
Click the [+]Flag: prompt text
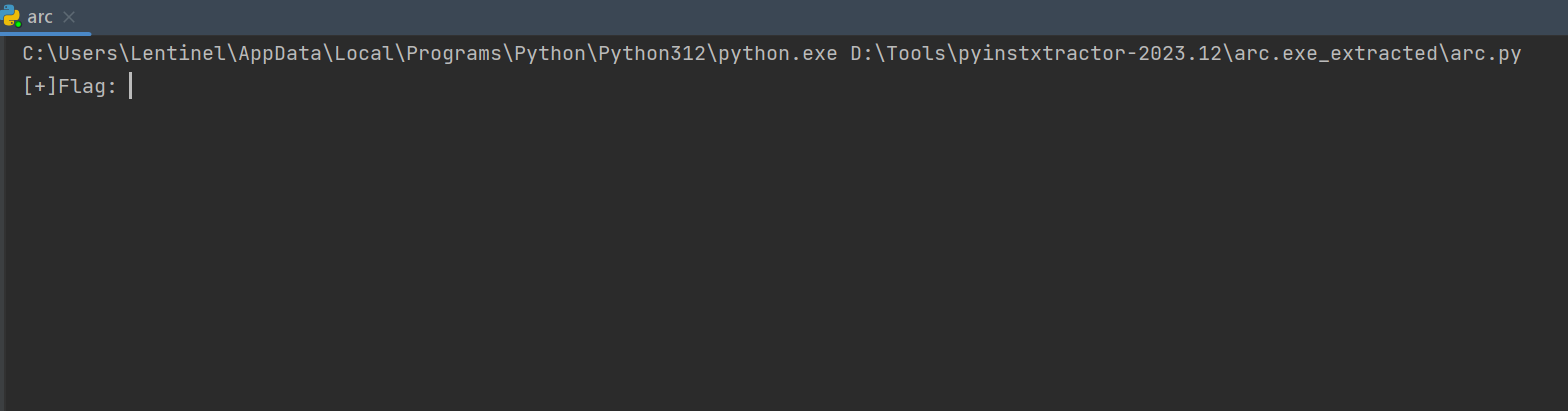[70, 87]
